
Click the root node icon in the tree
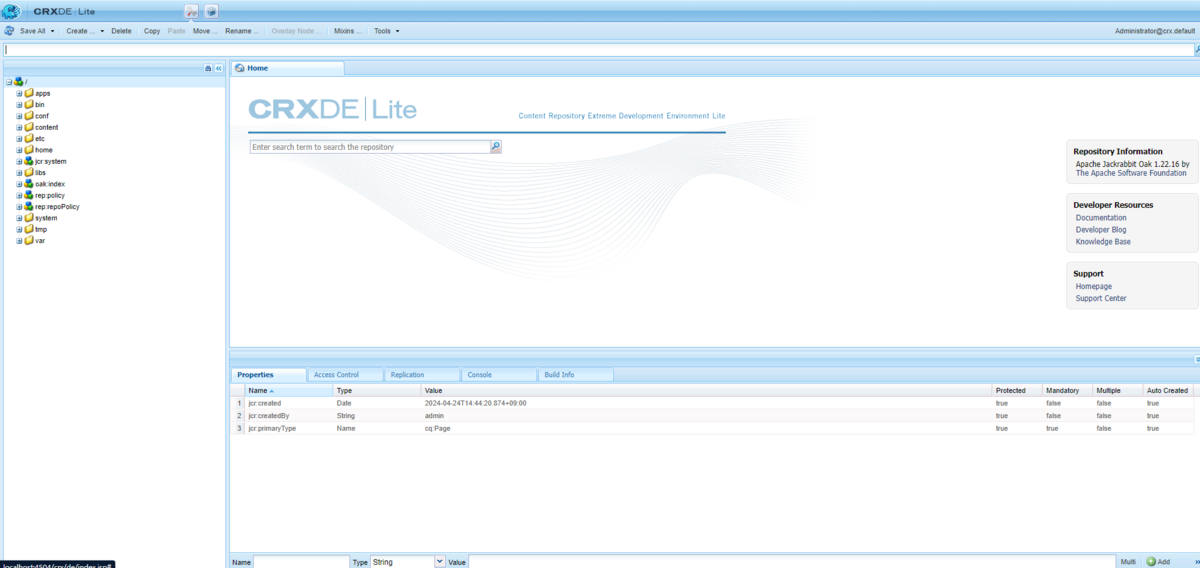click(19, 81)
